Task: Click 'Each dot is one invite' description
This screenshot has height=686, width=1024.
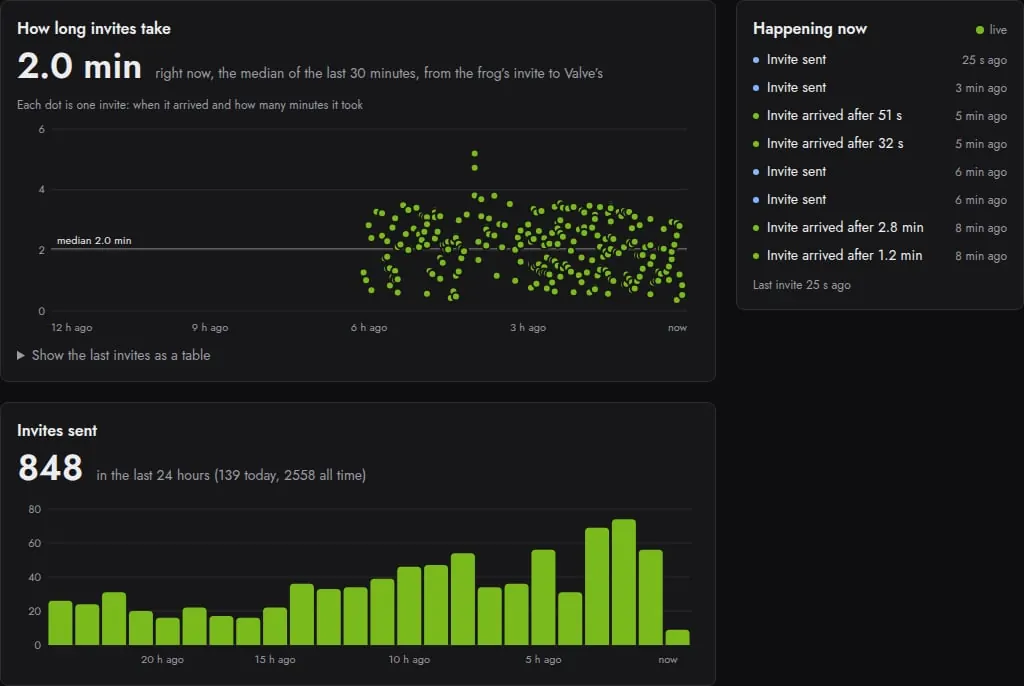Action: click(189, 105)
